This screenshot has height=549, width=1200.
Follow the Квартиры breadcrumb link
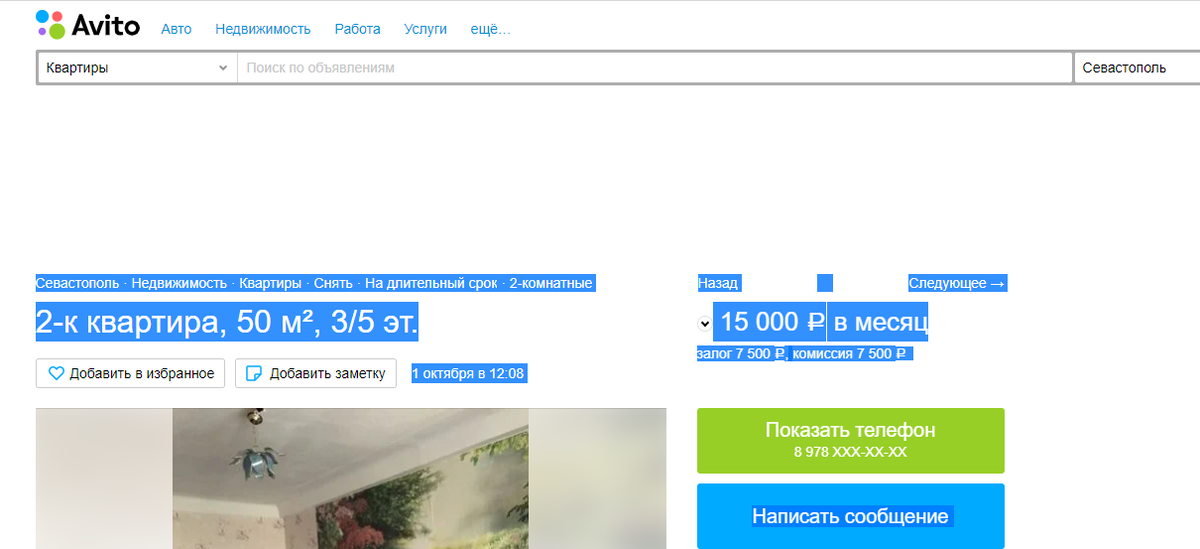pos(270,283)
